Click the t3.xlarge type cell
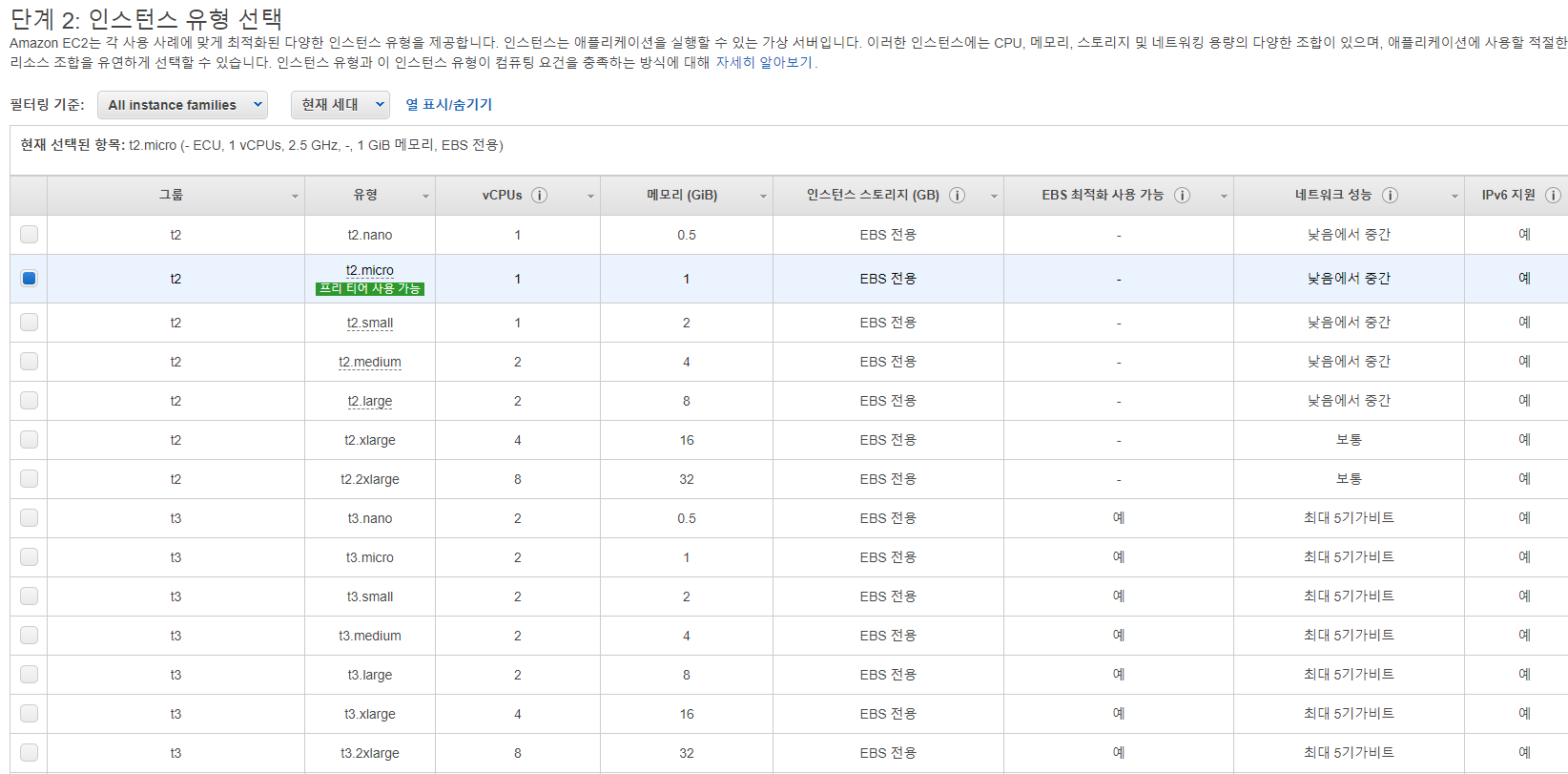The height and width of the screenshot is (774, 1568). click(370, 714)
